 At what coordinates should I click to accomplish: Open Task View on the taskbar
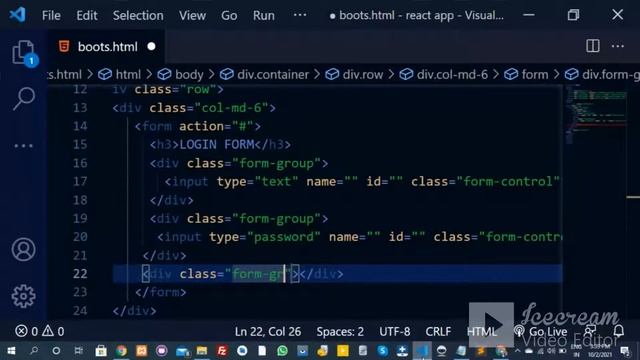tap(78, 351)
